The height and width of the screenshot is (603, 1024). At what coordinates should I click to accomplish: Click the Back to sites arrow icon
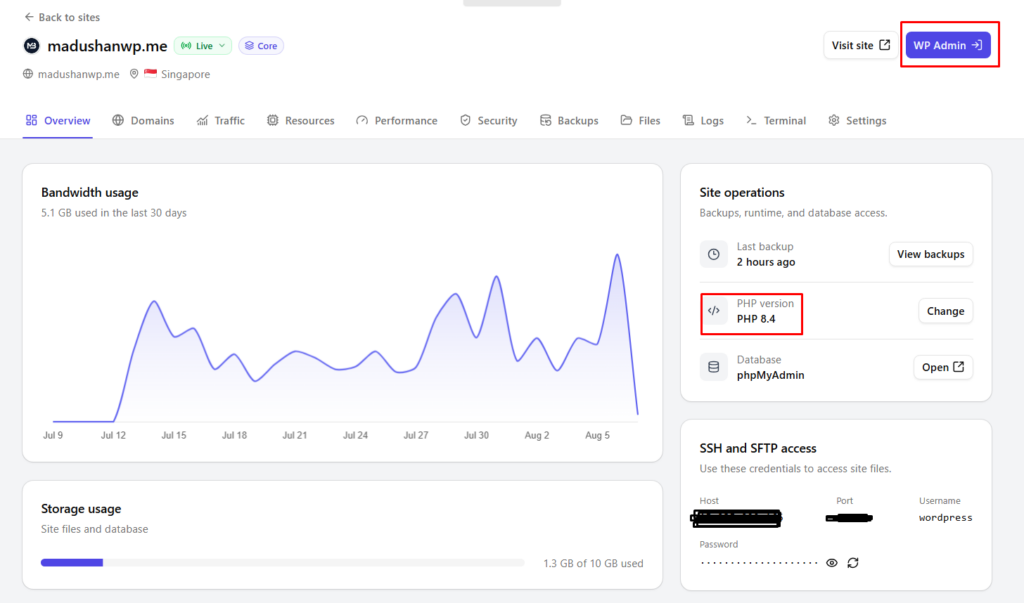(29, 17)
